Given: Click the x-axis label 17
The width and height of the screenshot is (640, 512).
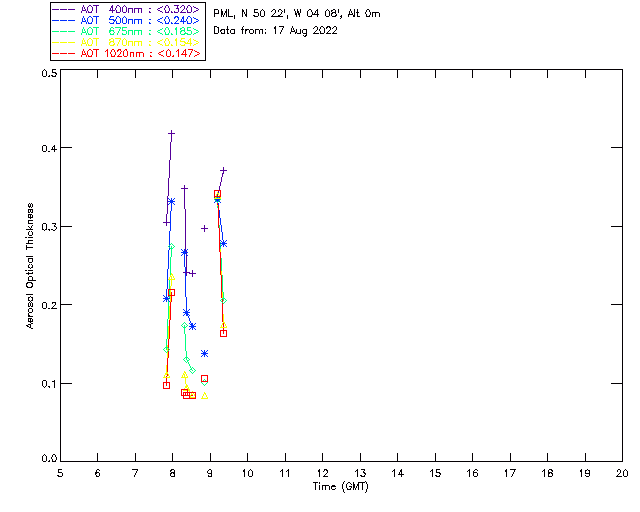Looking at the screenshot, I should click(510, 473).
